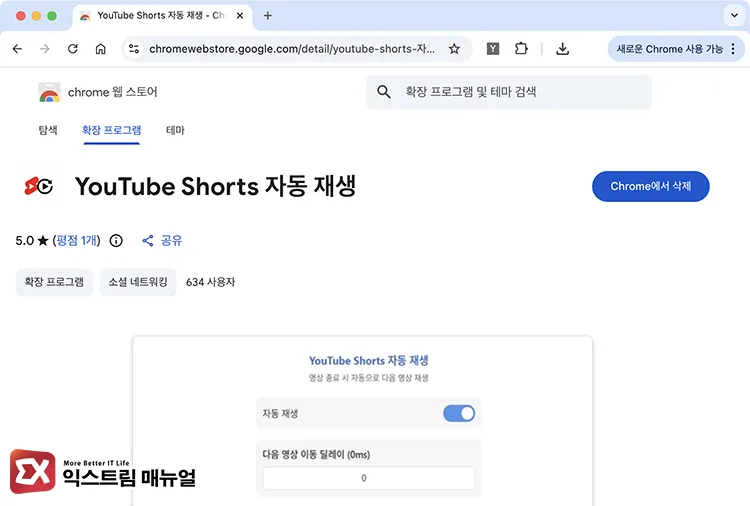Reload the page with the refresh icon
This screenshot has width=750, height=506.
73,49
